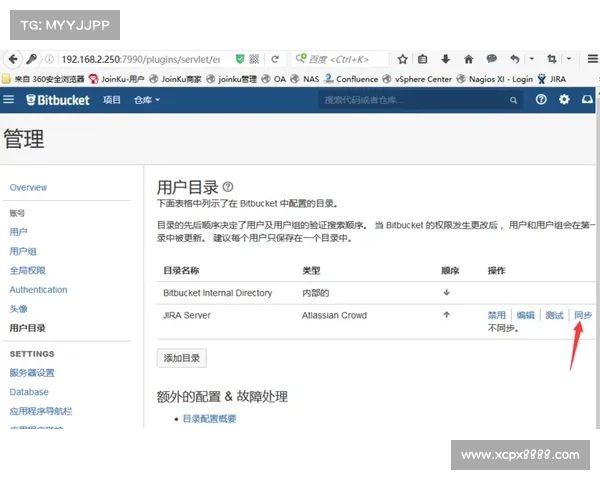Viewport: 600px width, 480px height.
Task: Open the inbox tray icon
Action: click(587, 100)
